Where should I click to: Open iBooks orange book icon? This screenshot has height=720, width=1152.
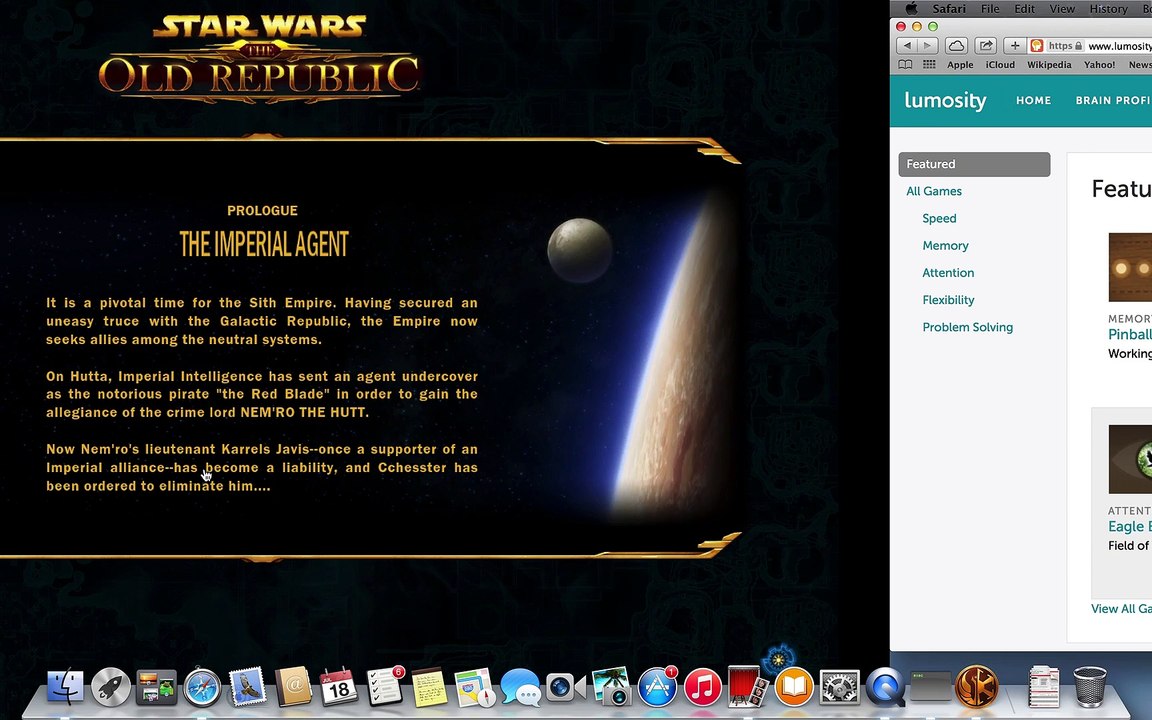tap(794, 687)
